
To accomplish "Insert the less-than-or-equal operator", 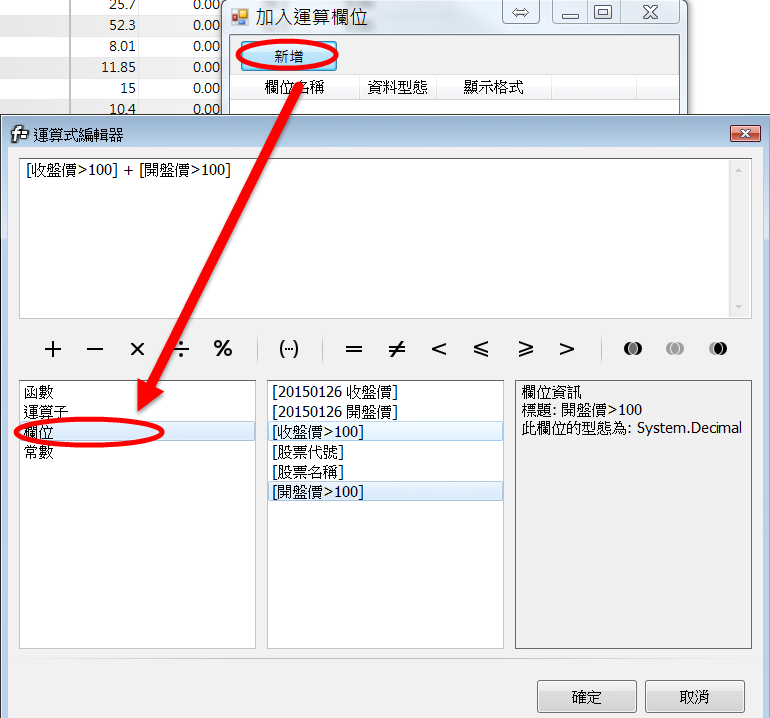I will [481, 349].
